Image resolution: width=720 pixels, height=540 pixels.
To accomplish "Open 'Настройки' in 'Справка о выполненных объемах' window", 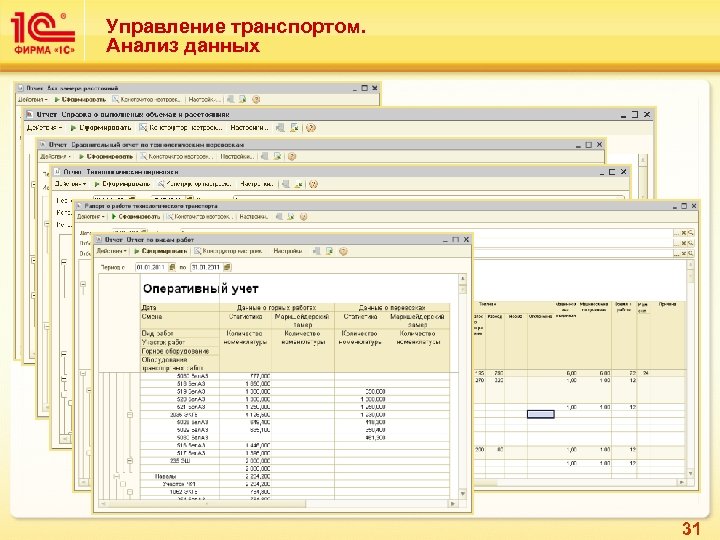I will click(x=249, y=128).
